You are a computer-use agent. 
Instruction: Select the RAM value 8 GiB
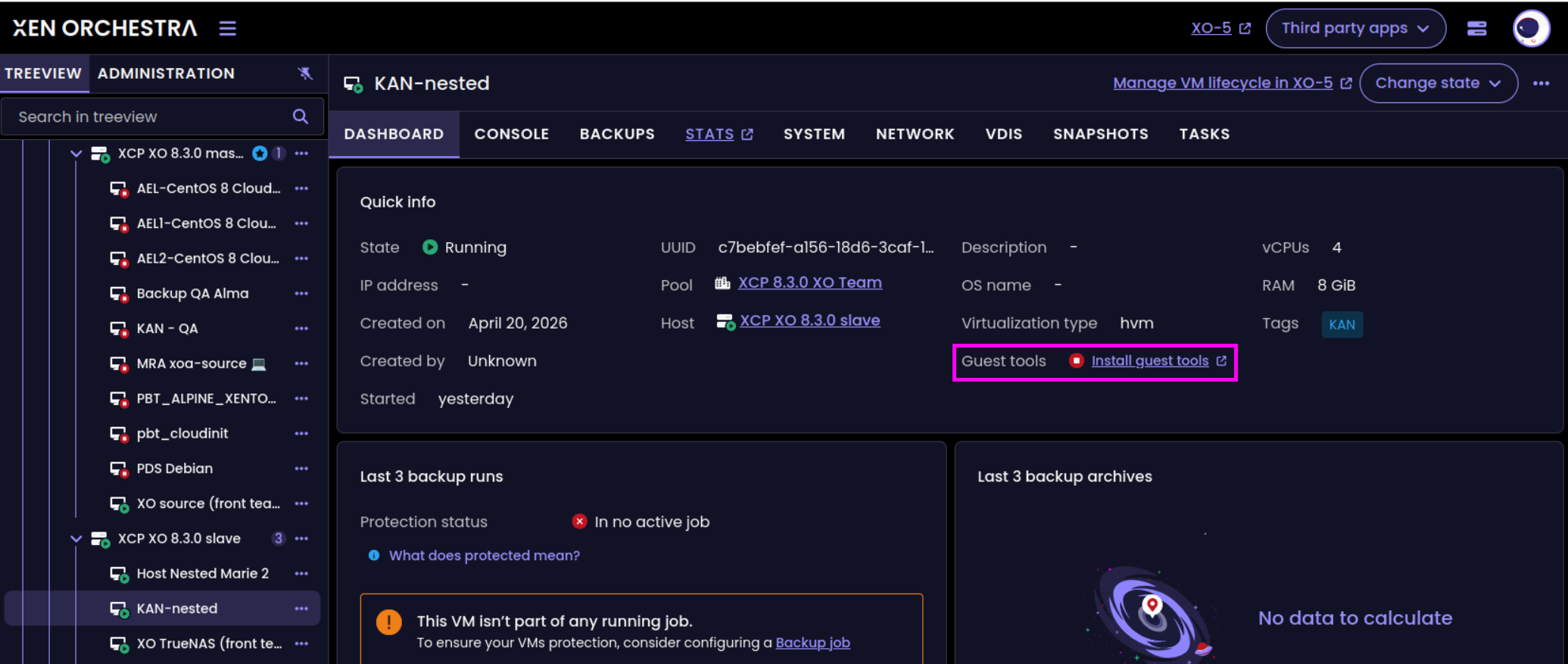[1336, 285]
